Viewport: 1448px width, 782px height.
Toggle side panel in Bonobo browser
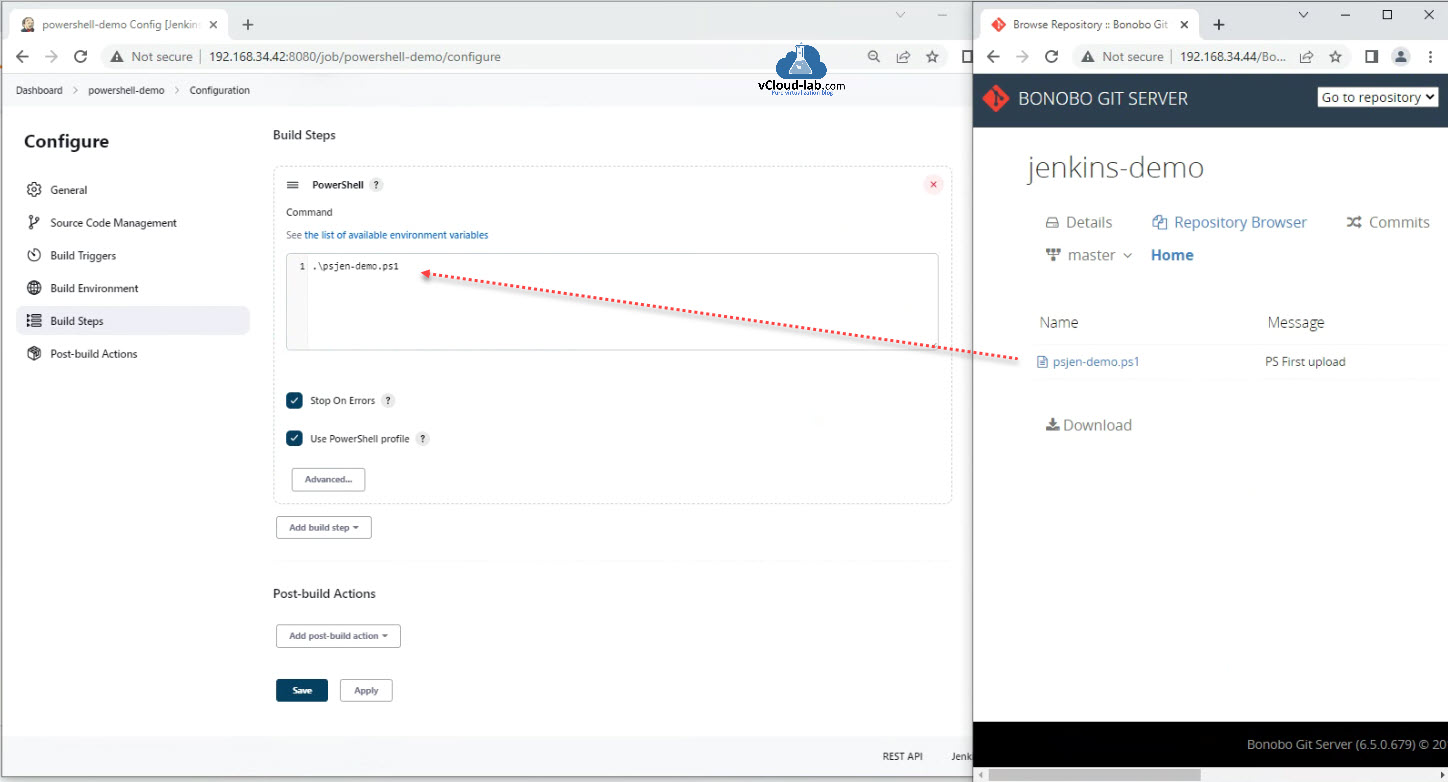coord(1372,57)
